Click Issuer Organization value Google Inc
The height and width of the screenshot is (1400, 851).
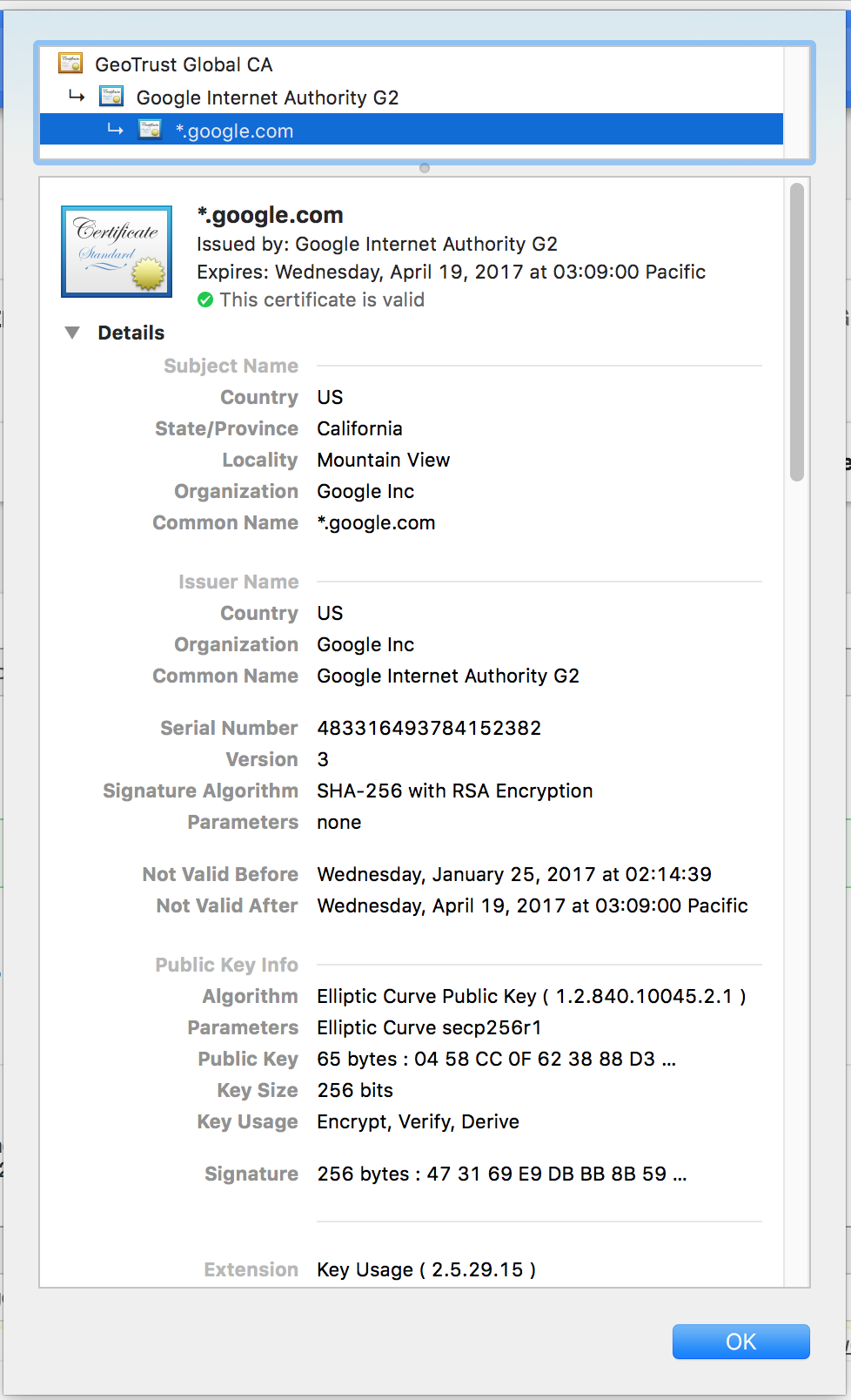[x=365, y=645]
